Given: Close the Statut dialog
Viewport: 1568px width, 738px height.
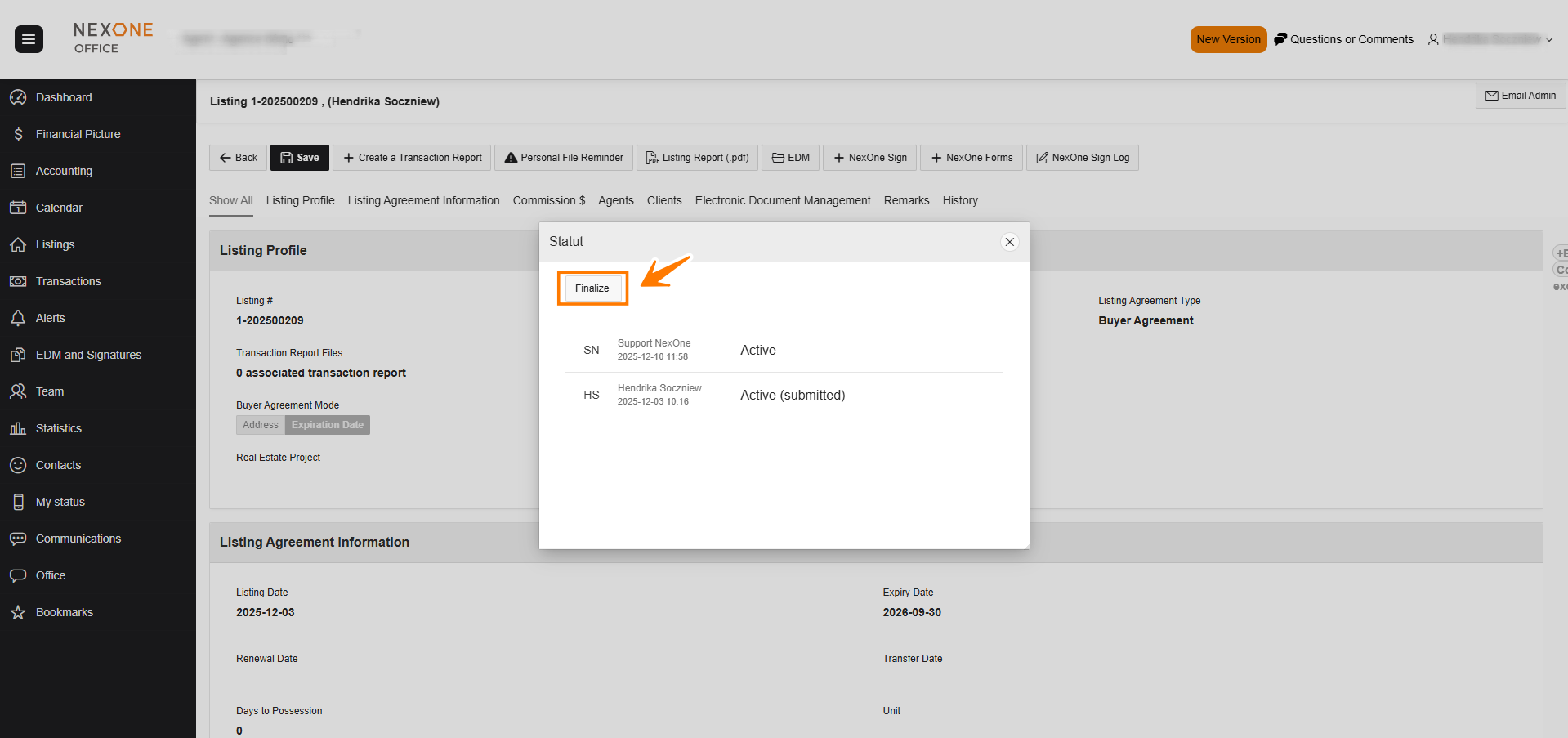Looking at the screenshot, I should pyautogui.click(x=1009, y=242).
